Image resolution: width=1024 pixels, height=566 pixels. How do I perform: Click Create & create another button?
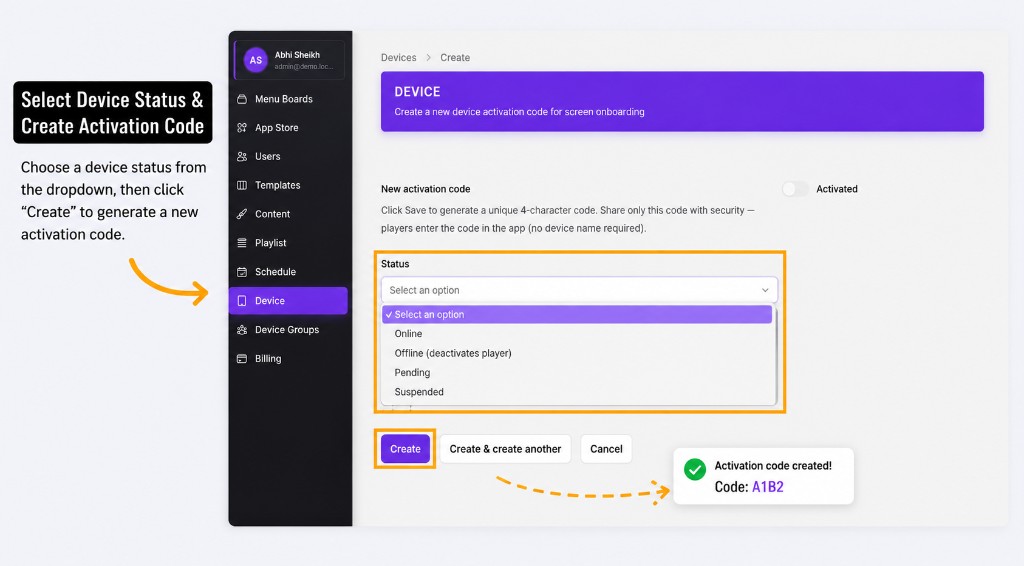click(x=505, y=449)
